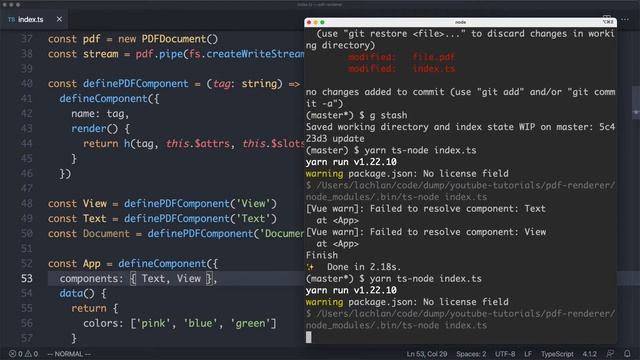Click the 'green' string in colors array

(251, 323)
